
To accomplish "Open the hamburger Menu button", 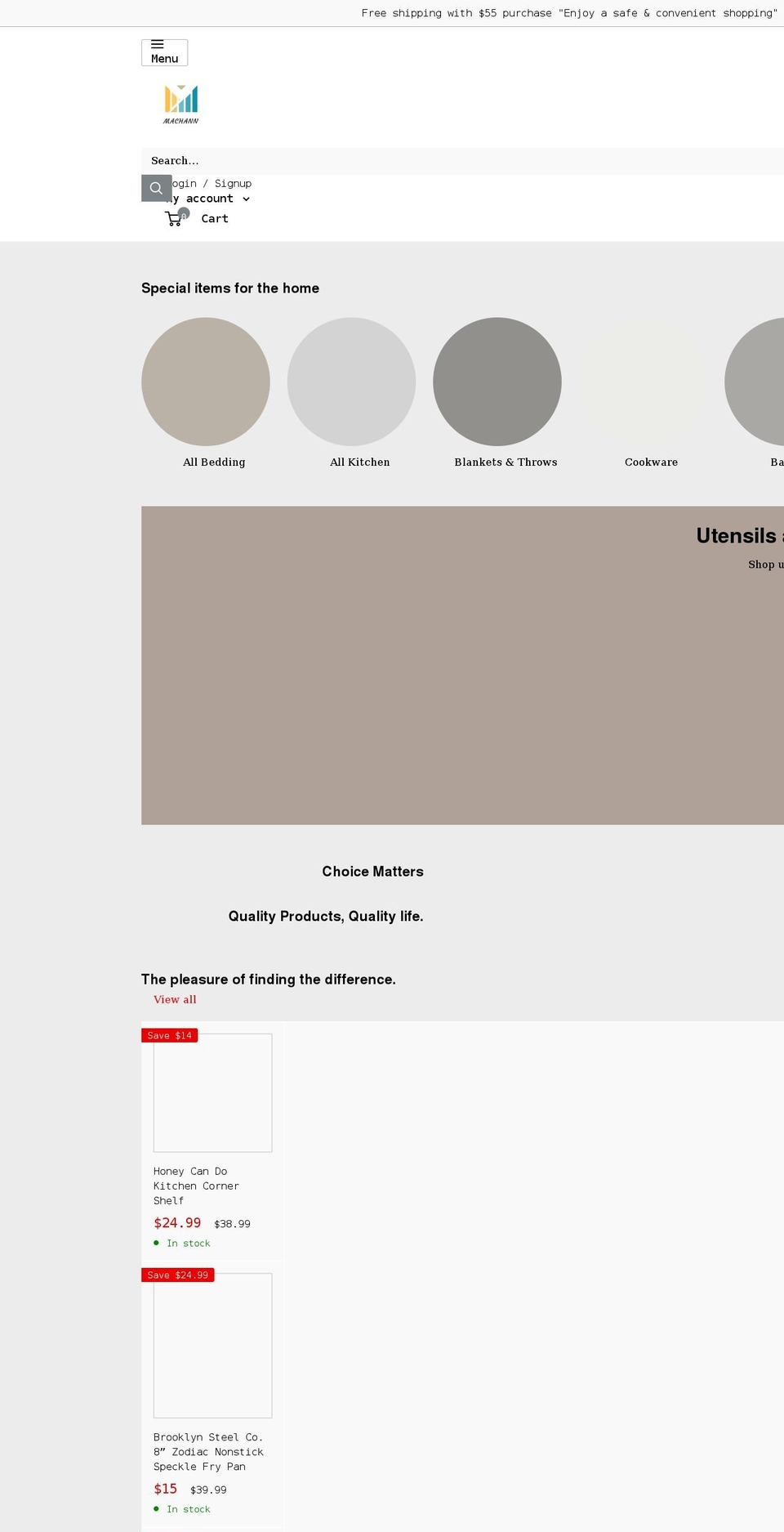I will coord(164,52).
